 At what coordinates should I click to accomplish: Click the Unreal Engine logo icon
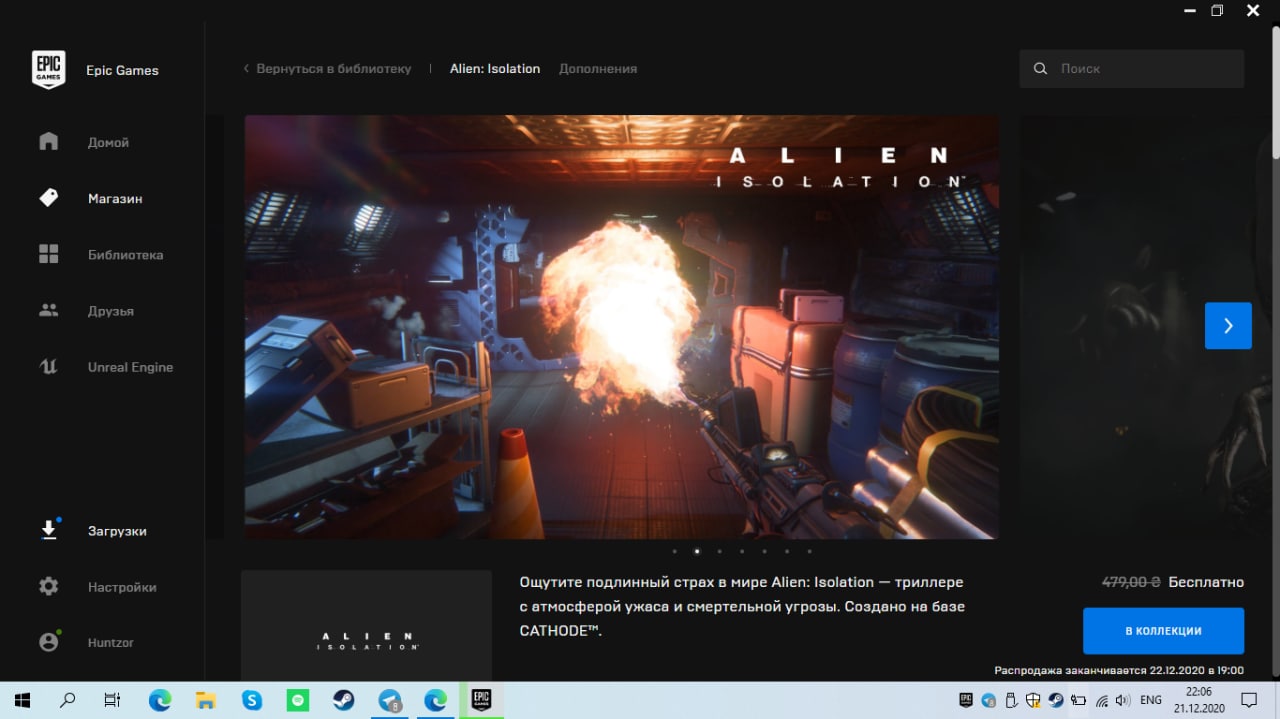point(49,367)
